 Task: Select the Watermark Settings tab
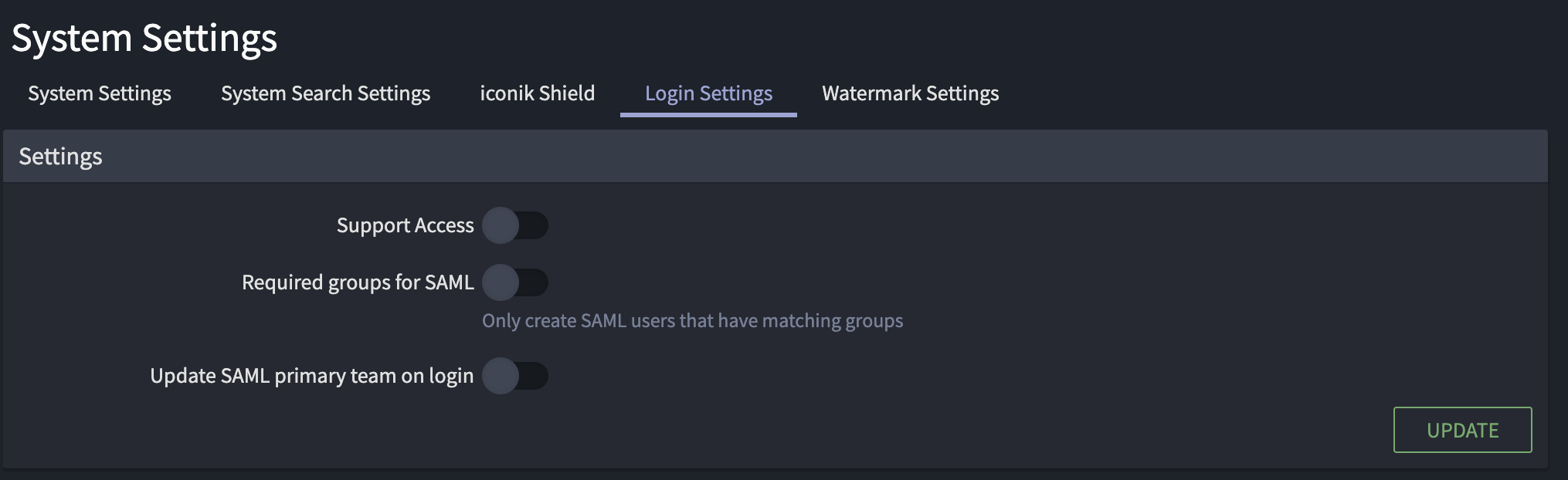[x=911, y=93]
